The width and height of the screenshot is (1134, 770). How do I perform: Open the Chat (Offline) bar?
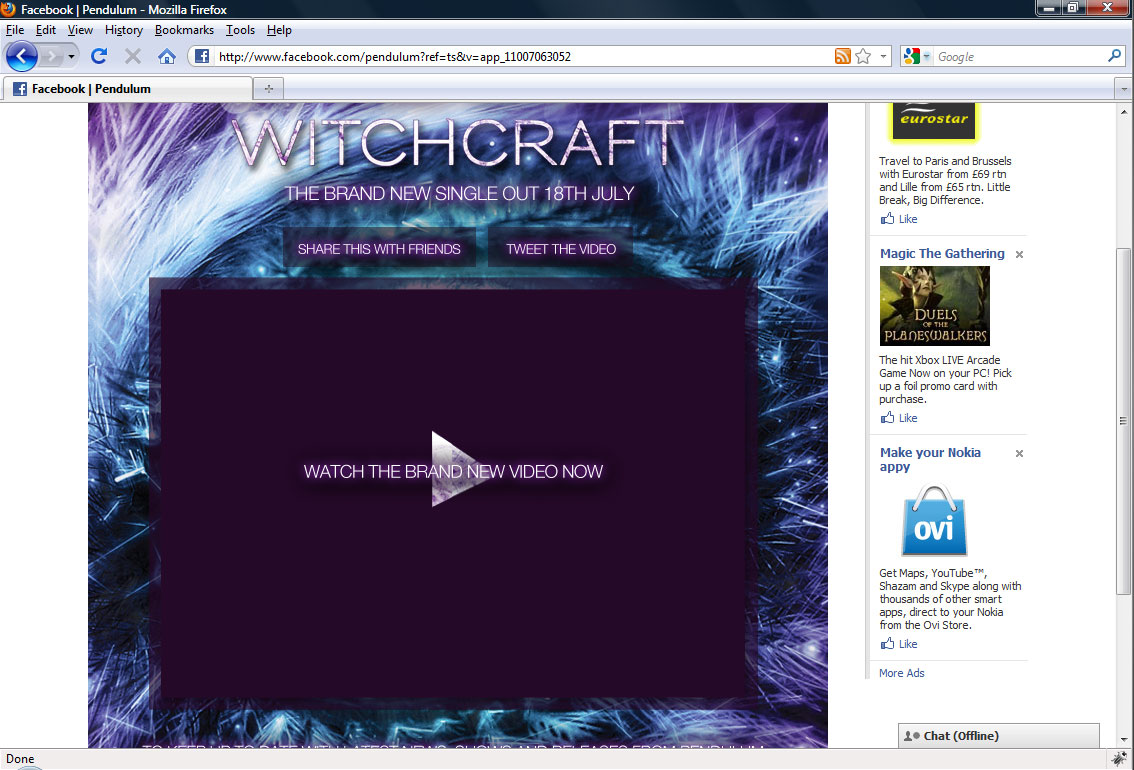tap(998, 735)
